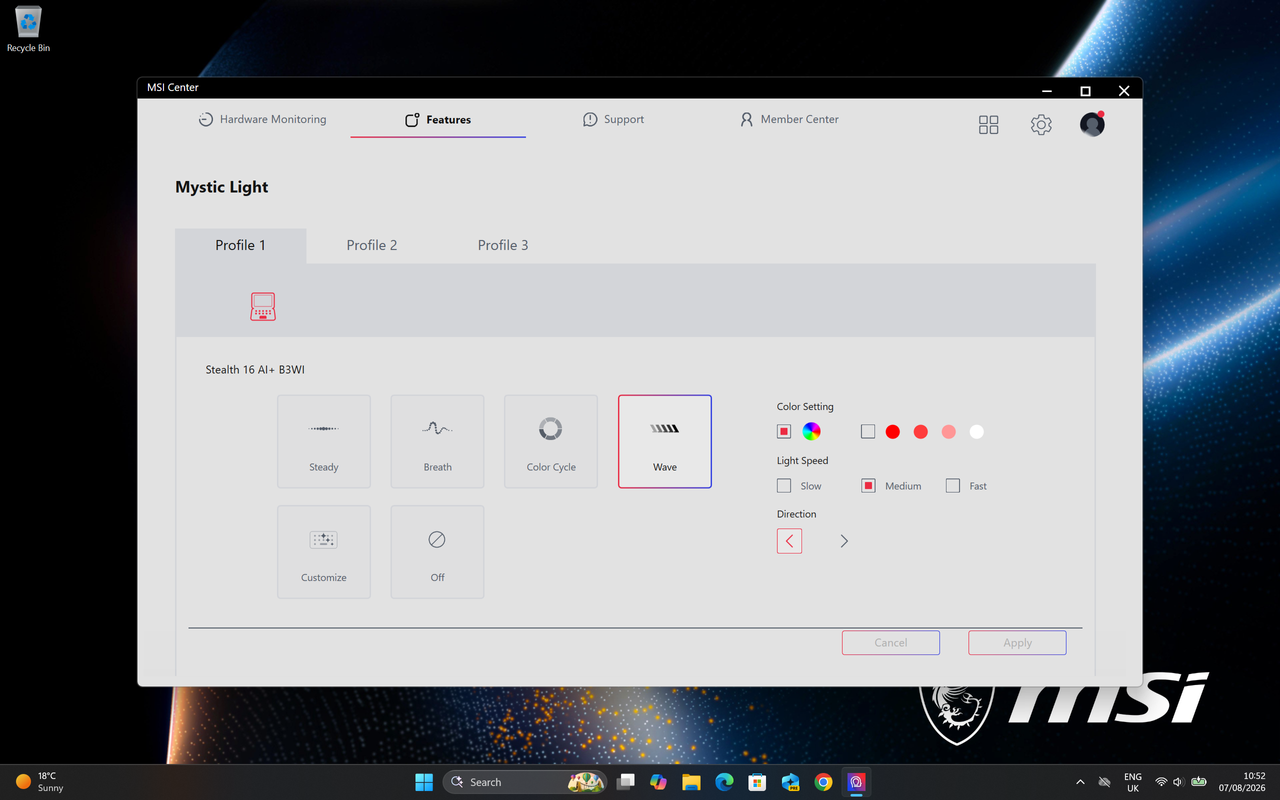Click the Mystic Light heading
This screenshot has height=800, width=1280.
(x=222, y=187)
